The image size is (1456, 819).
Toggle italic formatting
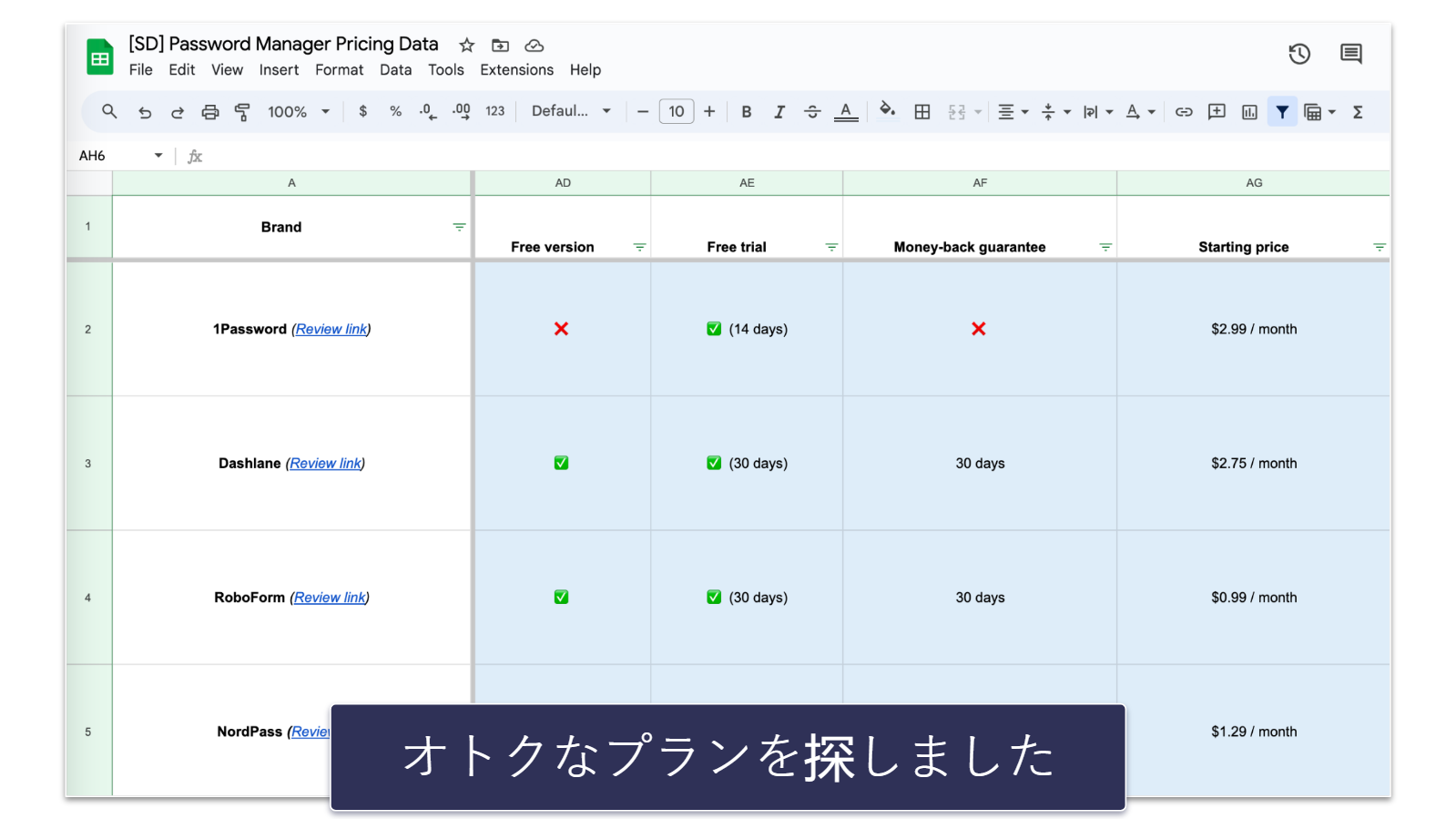(779, 111)
